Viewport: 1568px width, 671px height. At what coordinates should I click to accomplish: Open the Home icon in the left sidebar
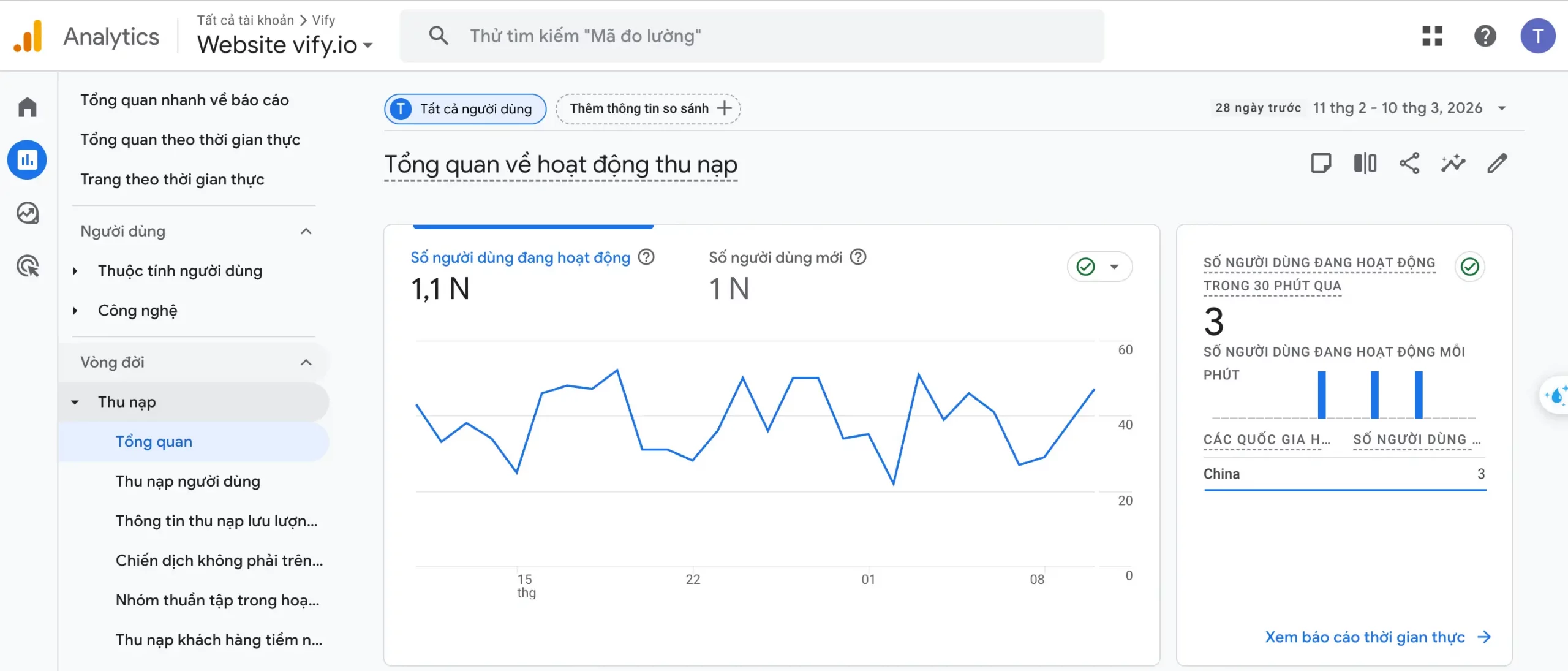[27, 107]
